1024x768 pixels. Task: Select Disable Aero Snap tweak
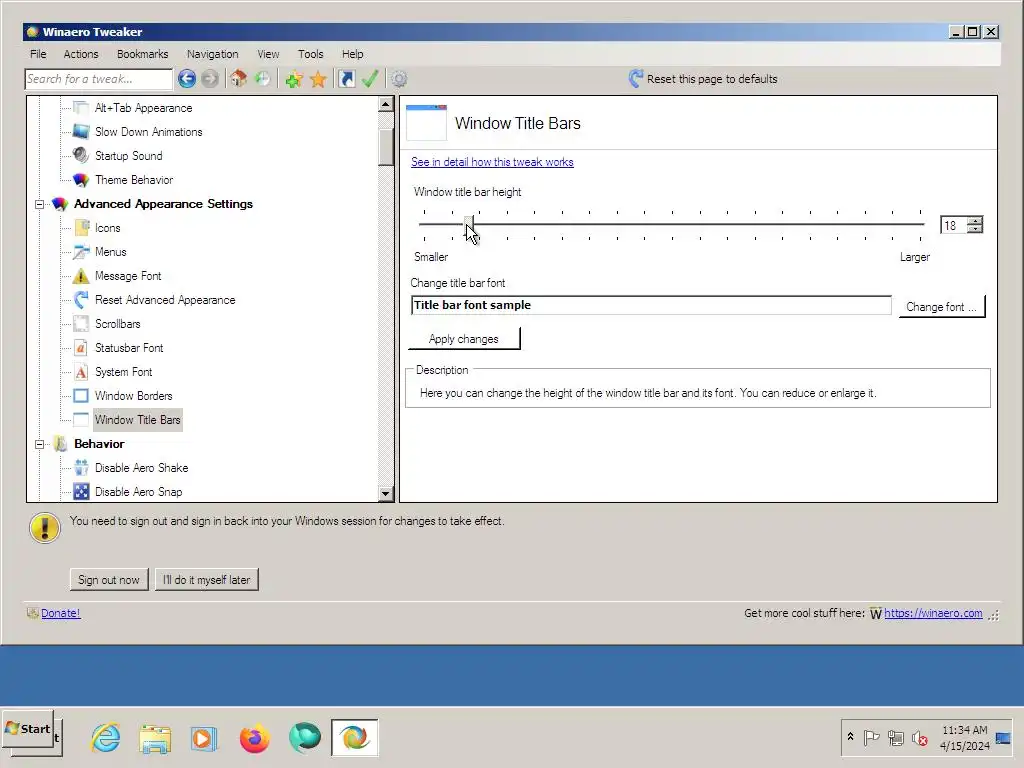click(x=138, y=492)
